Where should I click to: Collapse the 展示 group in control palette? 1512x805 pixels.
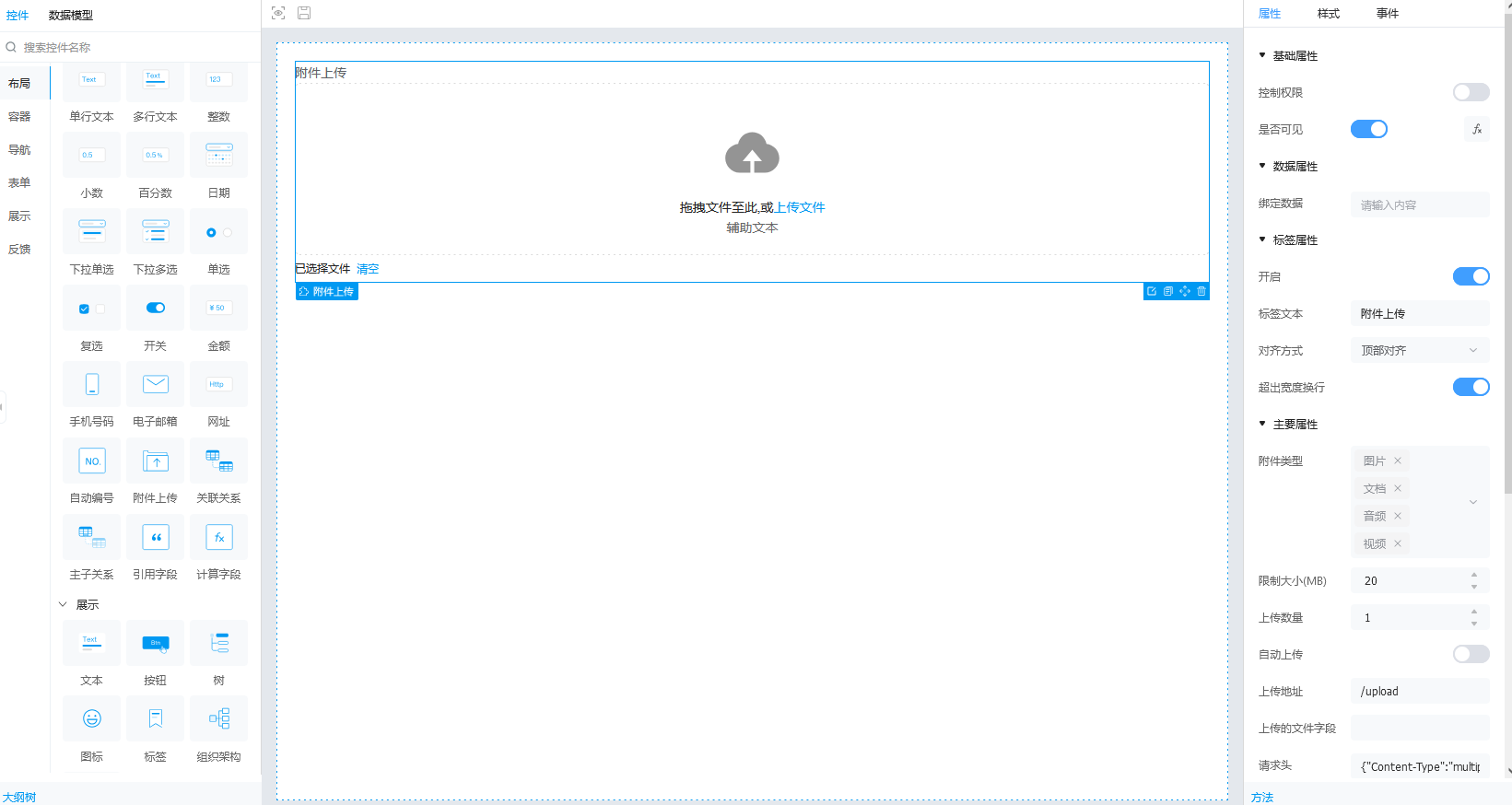pyautogui.click(x=63, y=604)
